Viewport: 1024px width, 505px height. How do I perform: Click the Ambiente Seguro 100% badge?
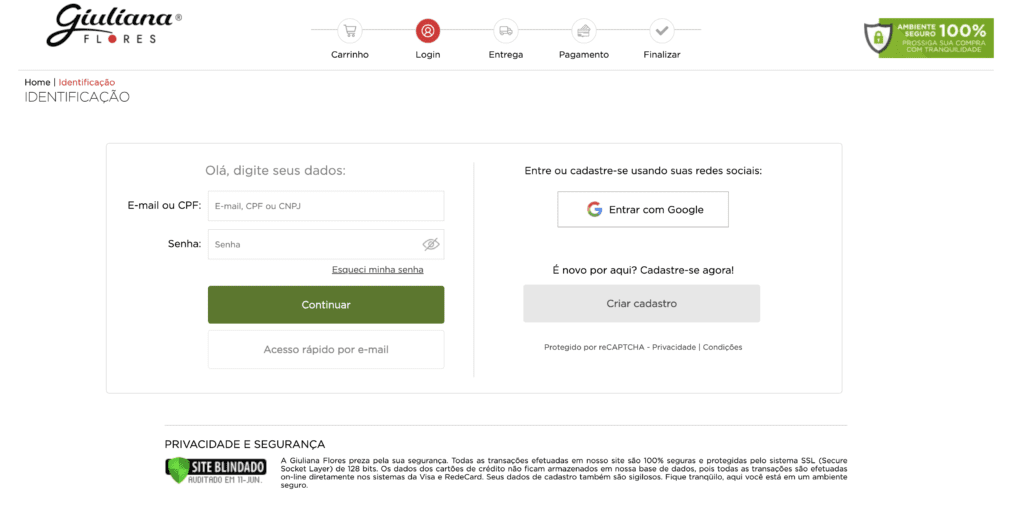[x=928, y=37]
